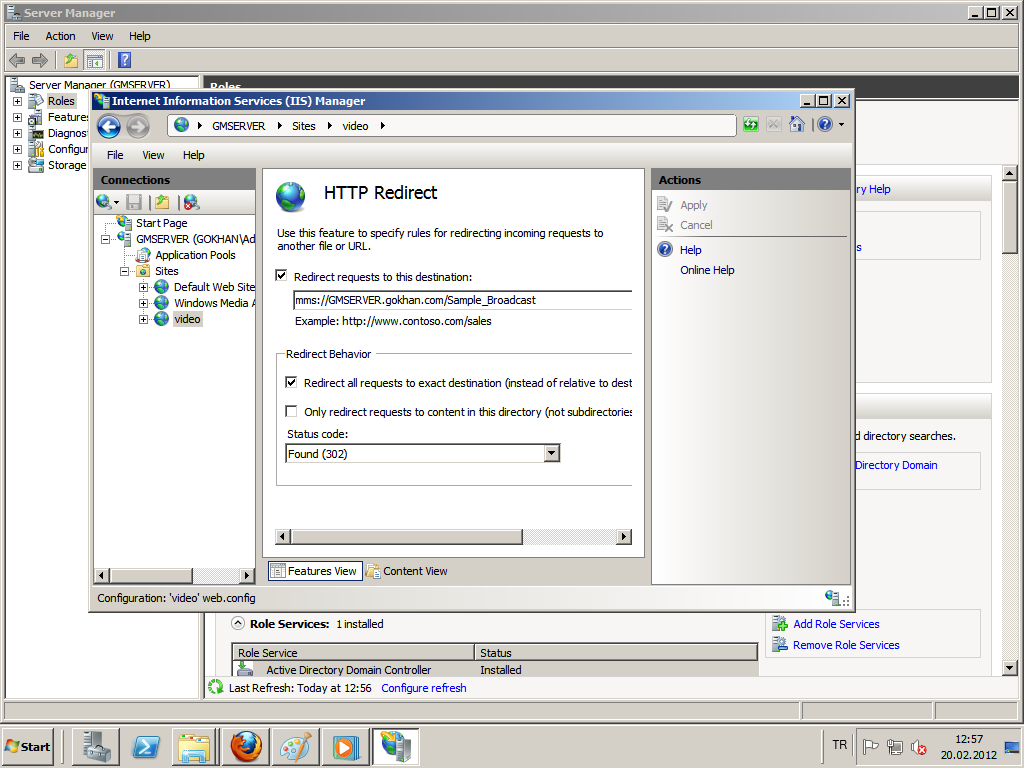Image resolution: width=1024 pixels, height=768 pixels.
Task: Uncheck Redirect requests to this destination
Action: [x=281, y=276]
